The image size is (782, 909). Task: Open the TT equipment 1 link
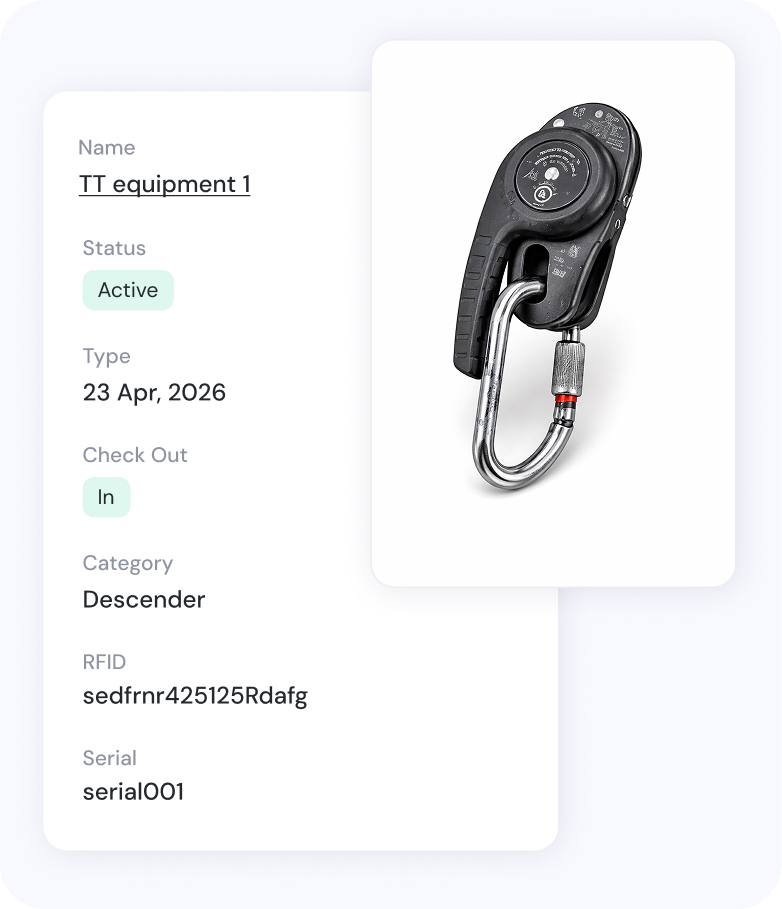tap(165, 184)
